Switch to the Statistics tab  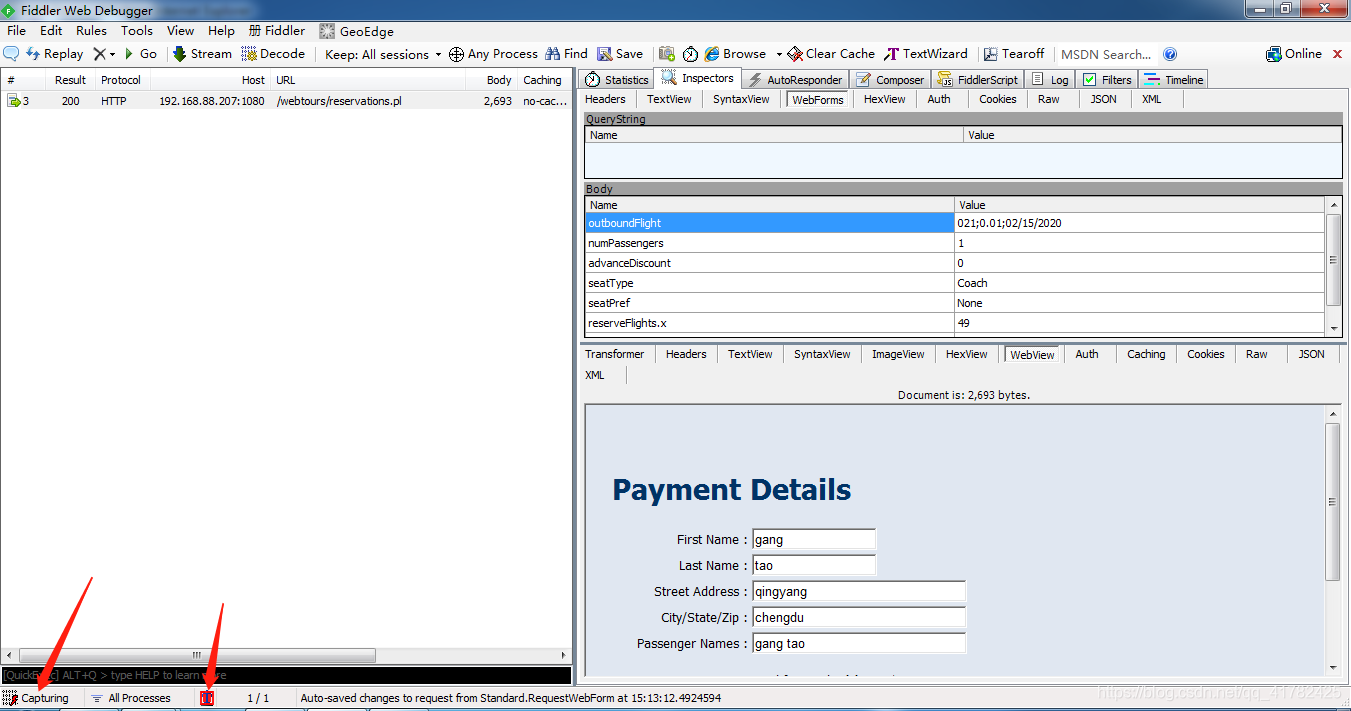tap(617, 80)
